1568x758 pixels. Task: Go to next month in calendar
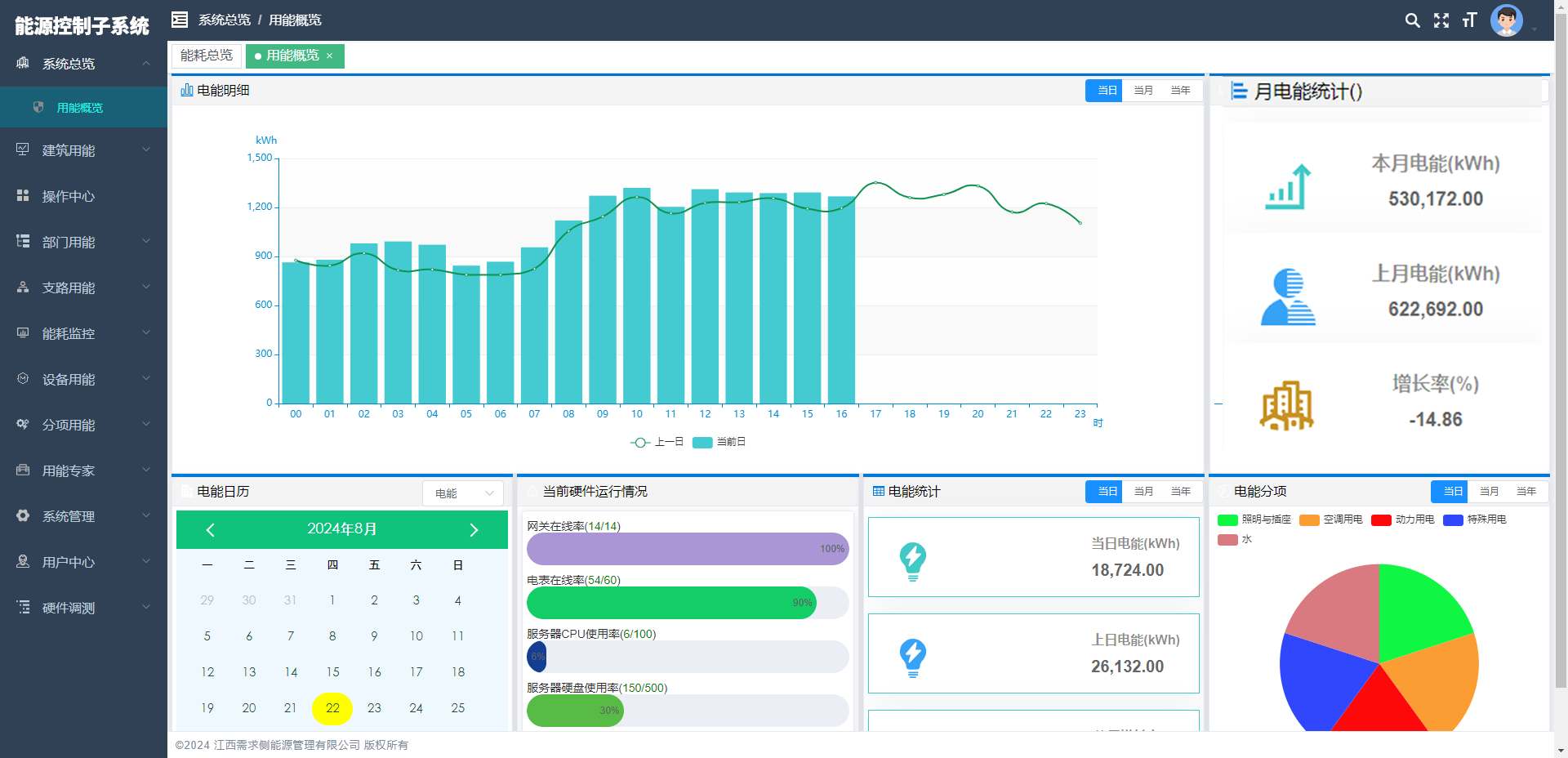click(x=474, y=530)
